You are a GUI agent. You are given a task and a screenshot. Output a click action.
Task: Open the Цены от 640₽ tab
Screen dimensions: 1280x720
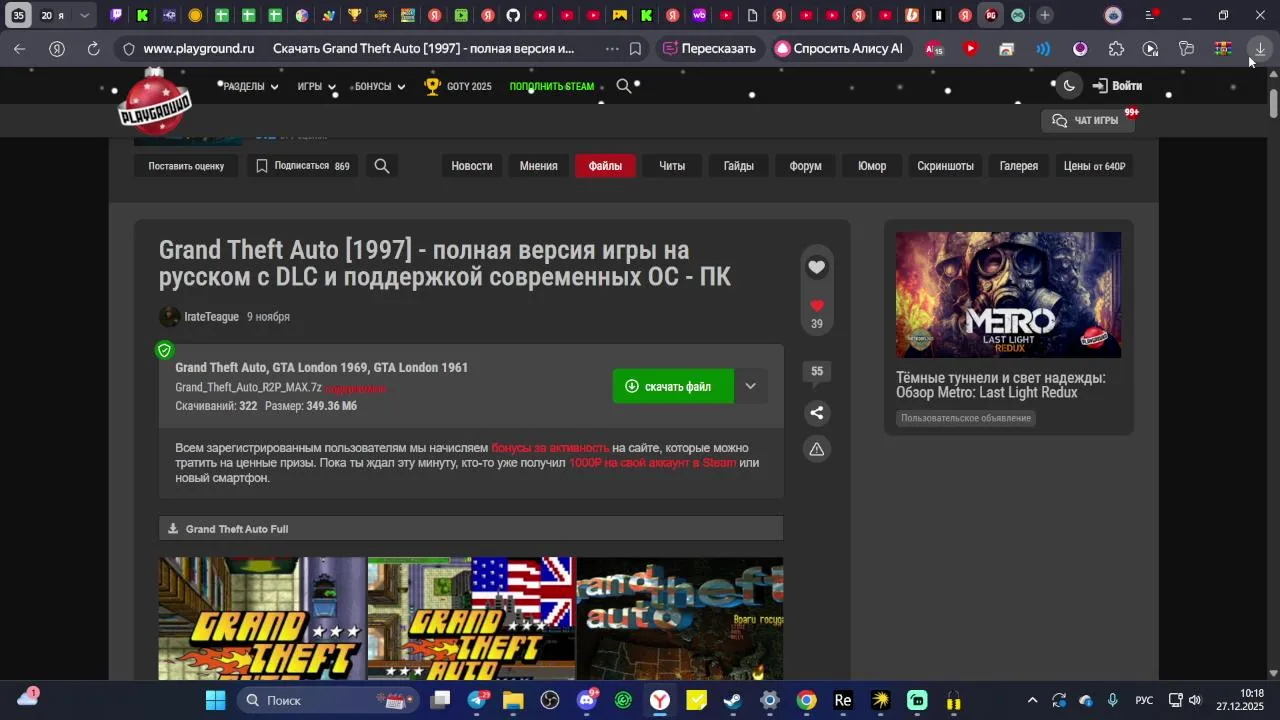click(x=1094, y=166)
